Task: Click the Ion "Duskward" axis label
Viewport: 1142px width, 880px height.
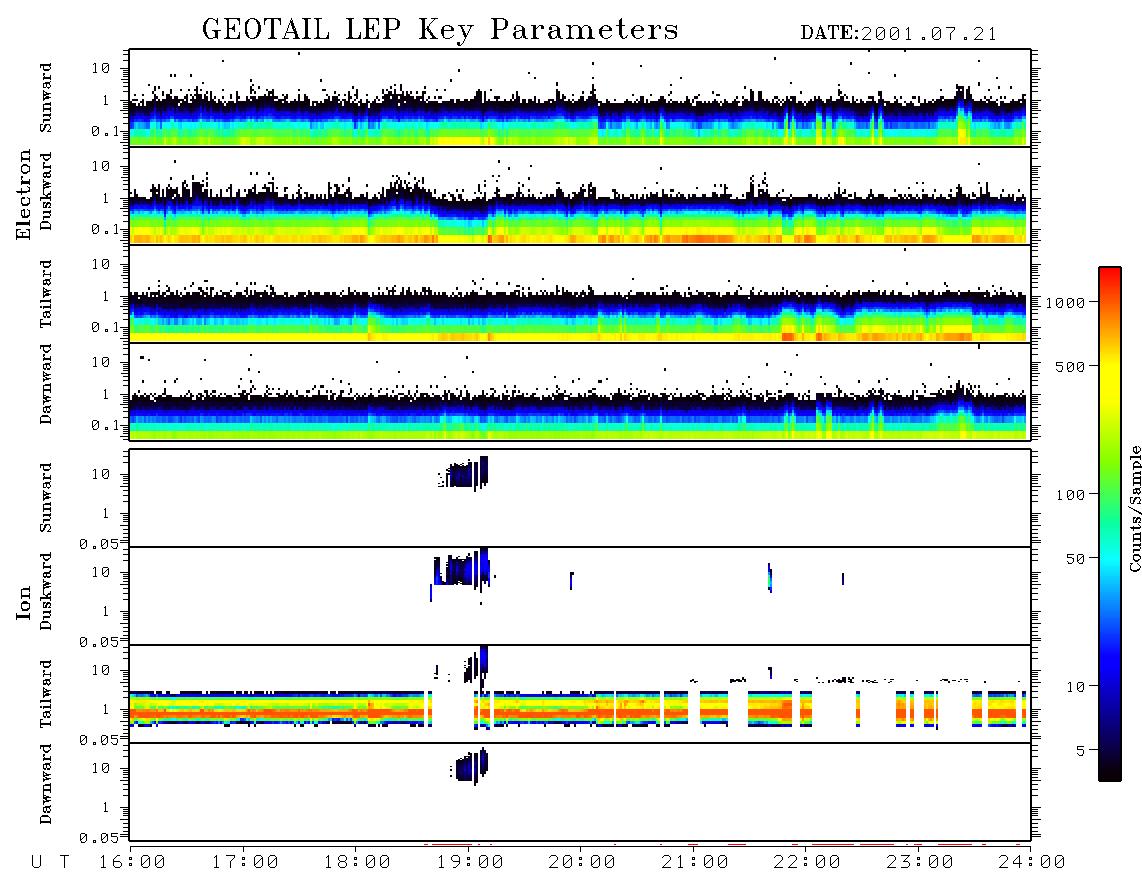Action: click(45, 591)
